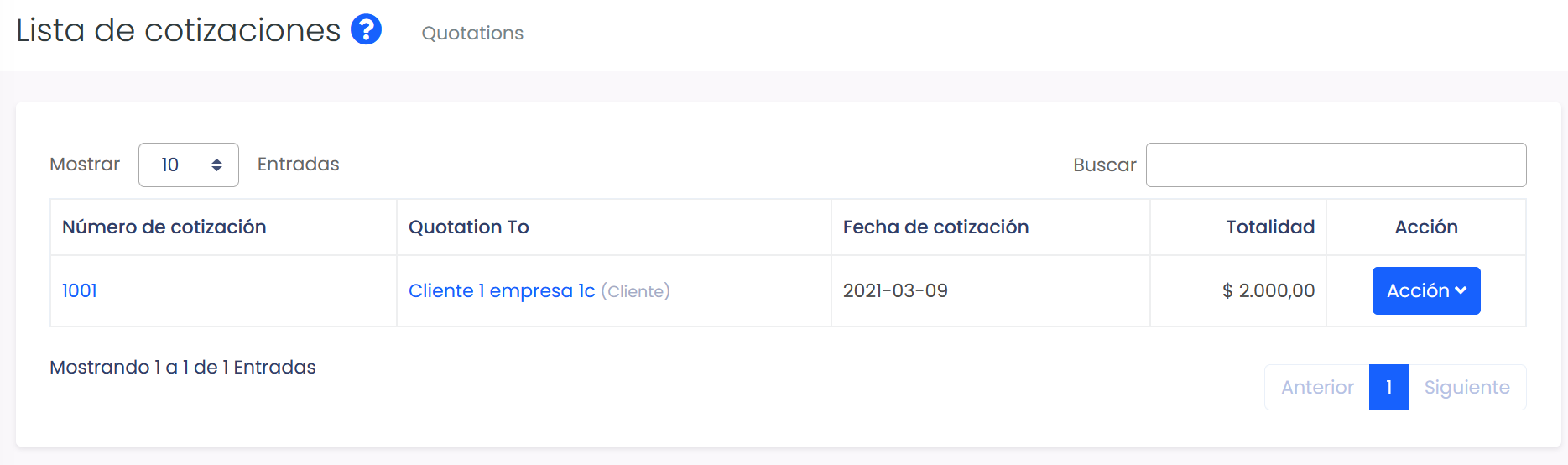Select page 1 in pagination

[1388, 387]
